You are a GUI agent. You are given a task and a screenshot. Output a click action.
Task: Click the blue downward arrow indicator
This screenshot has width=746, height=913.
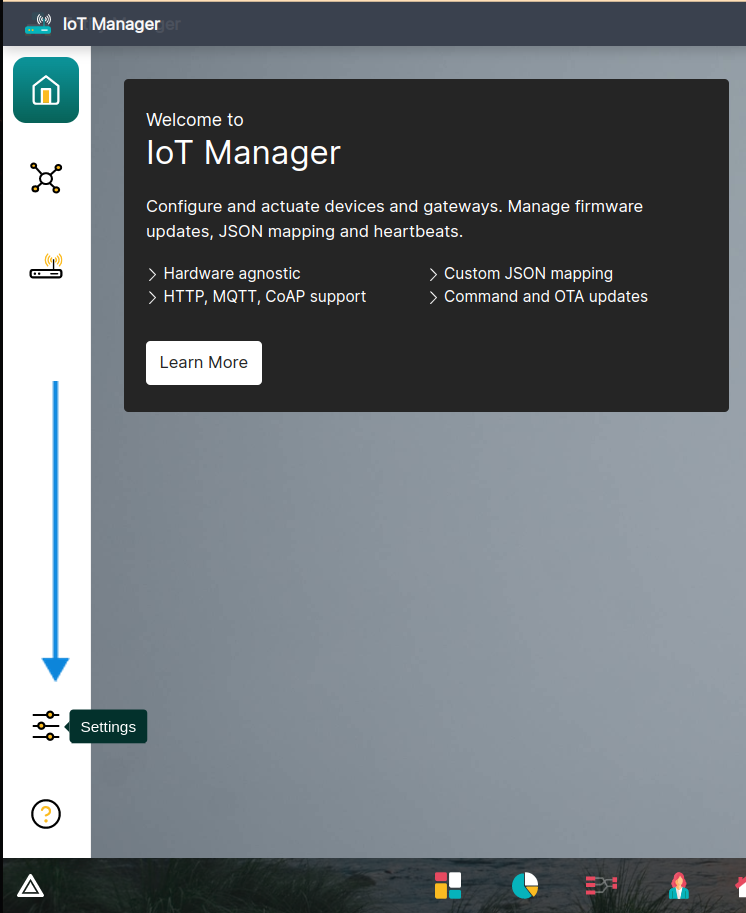click(x=55, y=527)
